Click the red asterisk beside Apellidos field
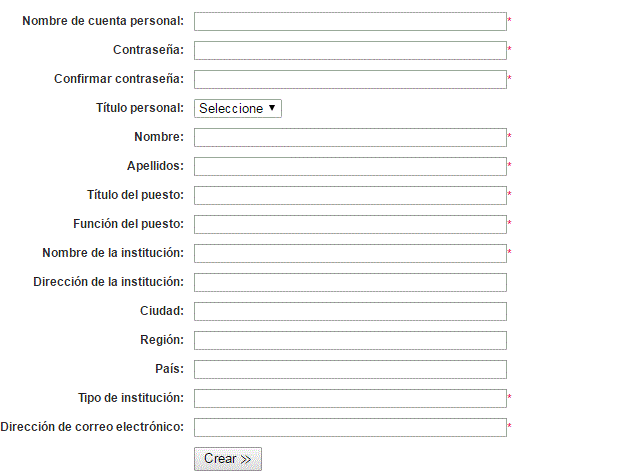Image resolution: width=633 pixels, height=476 pixels. click(x=509, y=165)
